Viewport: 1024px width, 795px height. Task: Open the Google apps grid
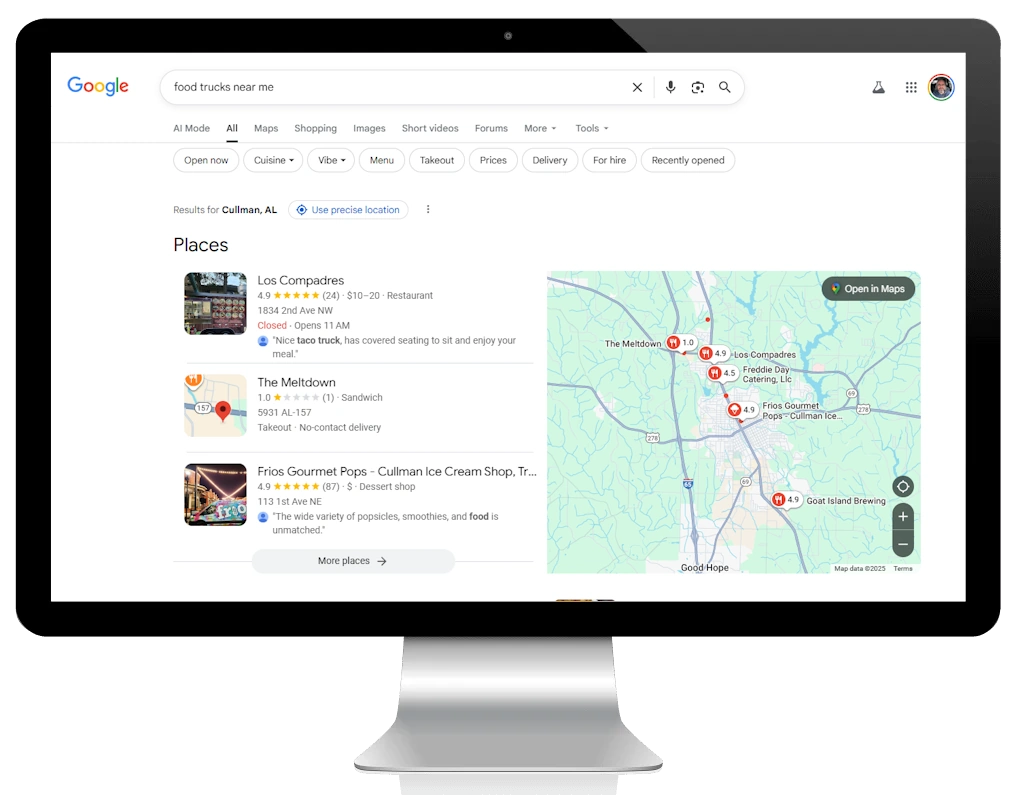click(911, 88)
